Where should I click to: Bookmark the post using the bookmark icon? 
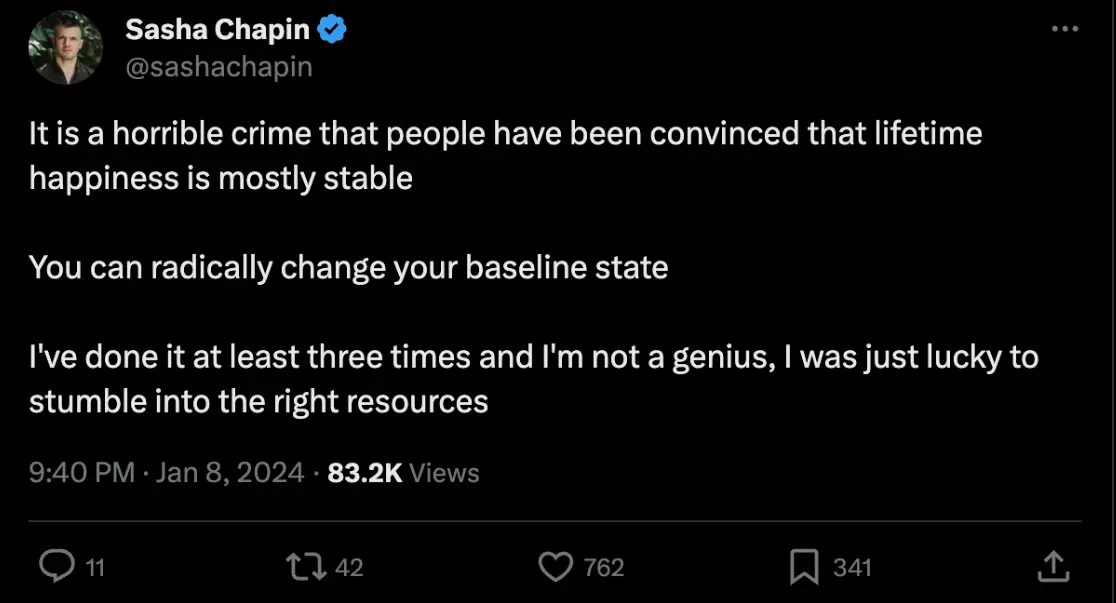click(804, 567)
